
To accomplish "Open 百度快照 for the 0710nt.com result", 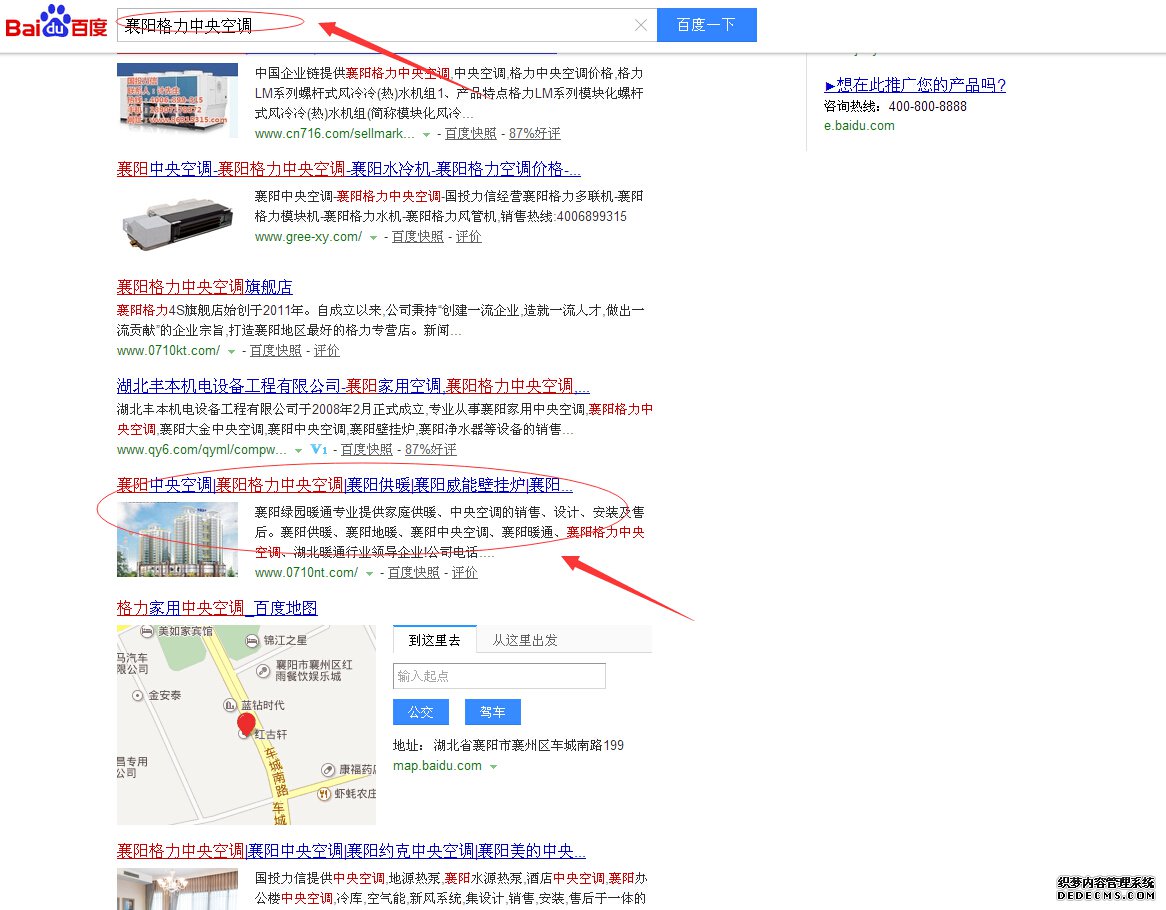I will coord(414,572).
